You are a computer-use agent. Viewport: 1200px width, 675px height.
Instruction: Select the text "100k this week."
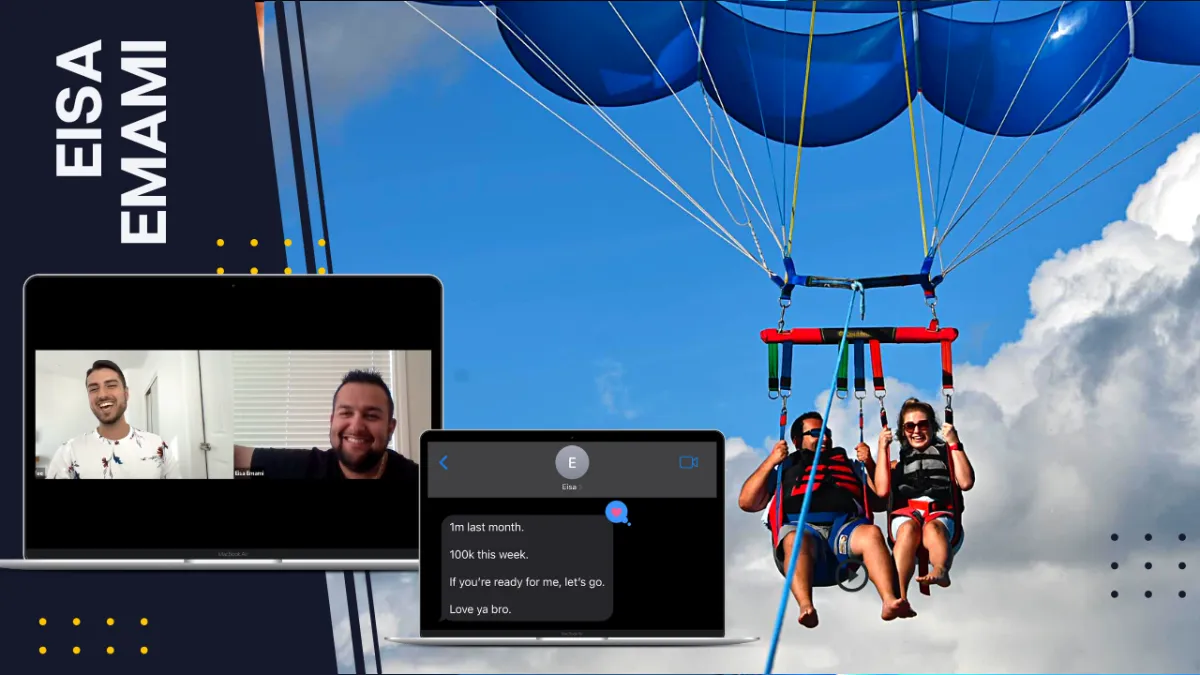tap(489, 554)
